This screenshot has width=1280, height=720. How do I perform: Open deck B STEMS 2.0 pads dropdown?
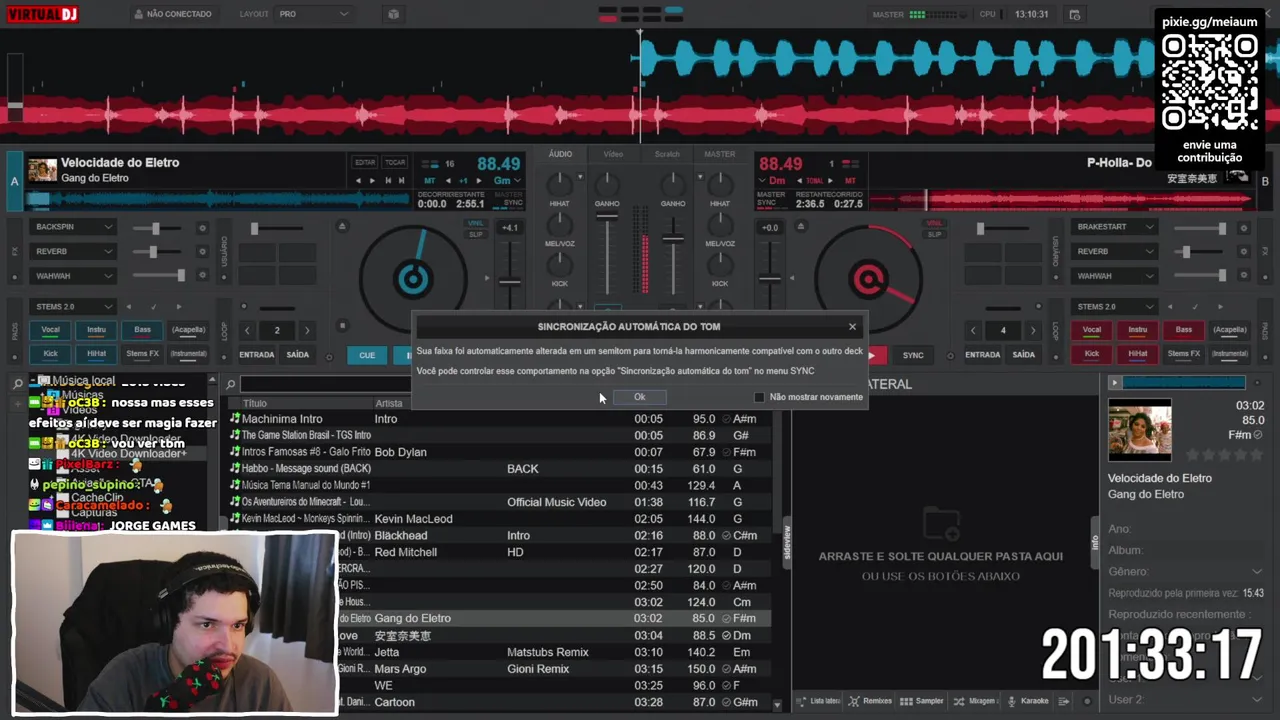pos(1115,306)
